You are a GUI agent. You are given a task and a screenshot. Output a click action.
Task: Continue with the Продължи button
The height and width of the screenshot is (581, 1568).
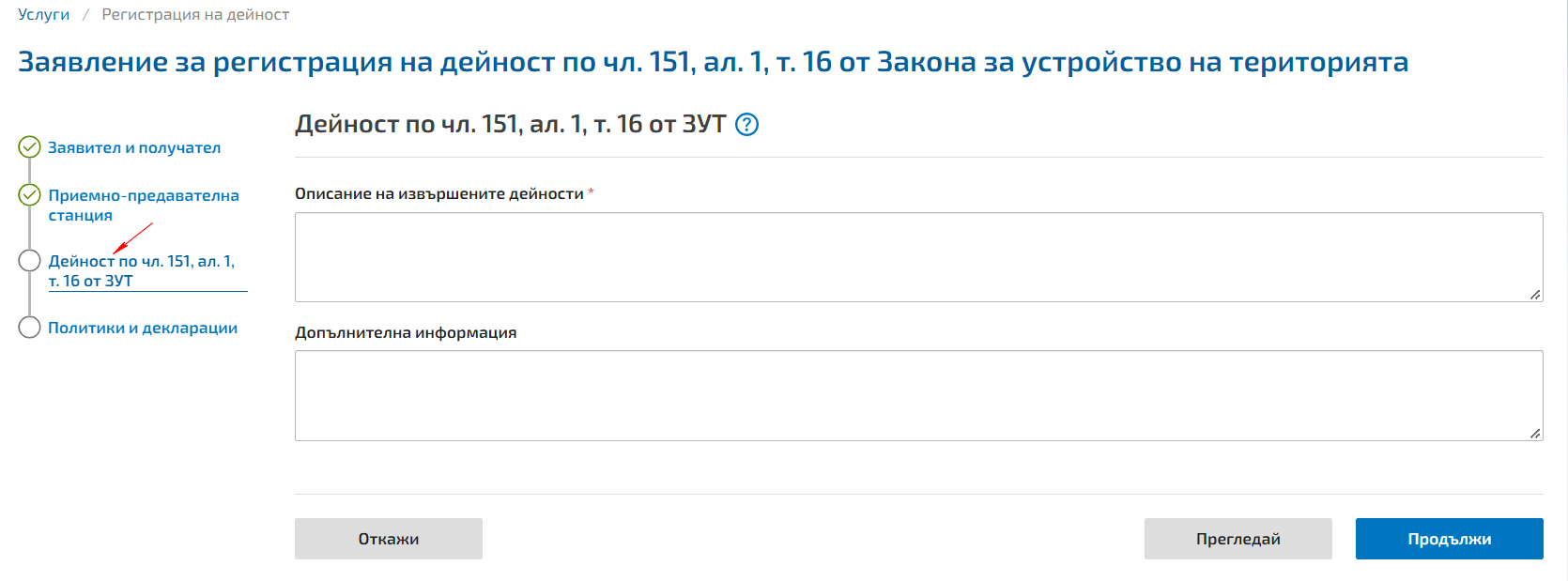click(x=1449, y=539)
